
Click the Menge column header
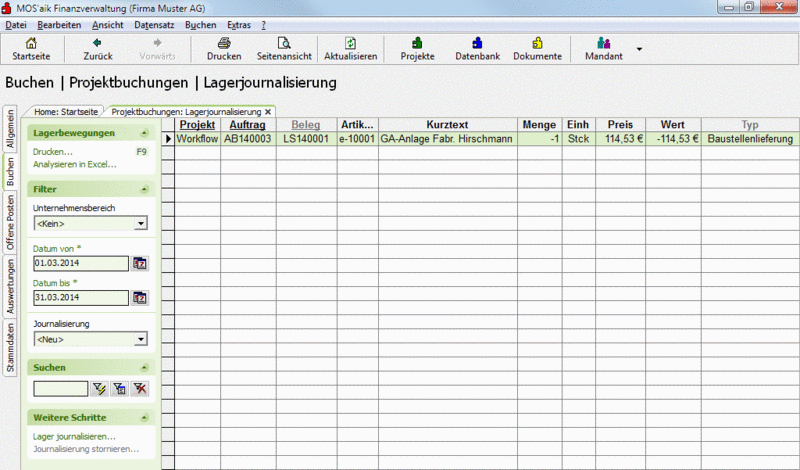[x=539, y=125]
